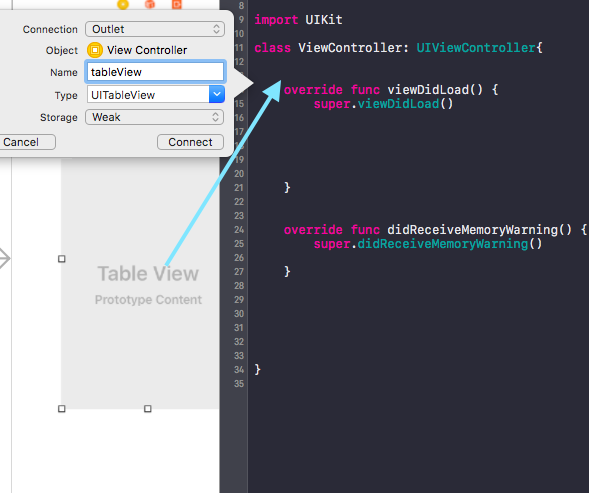Open the Storage dropdown set to Weak

click(154, 117)
